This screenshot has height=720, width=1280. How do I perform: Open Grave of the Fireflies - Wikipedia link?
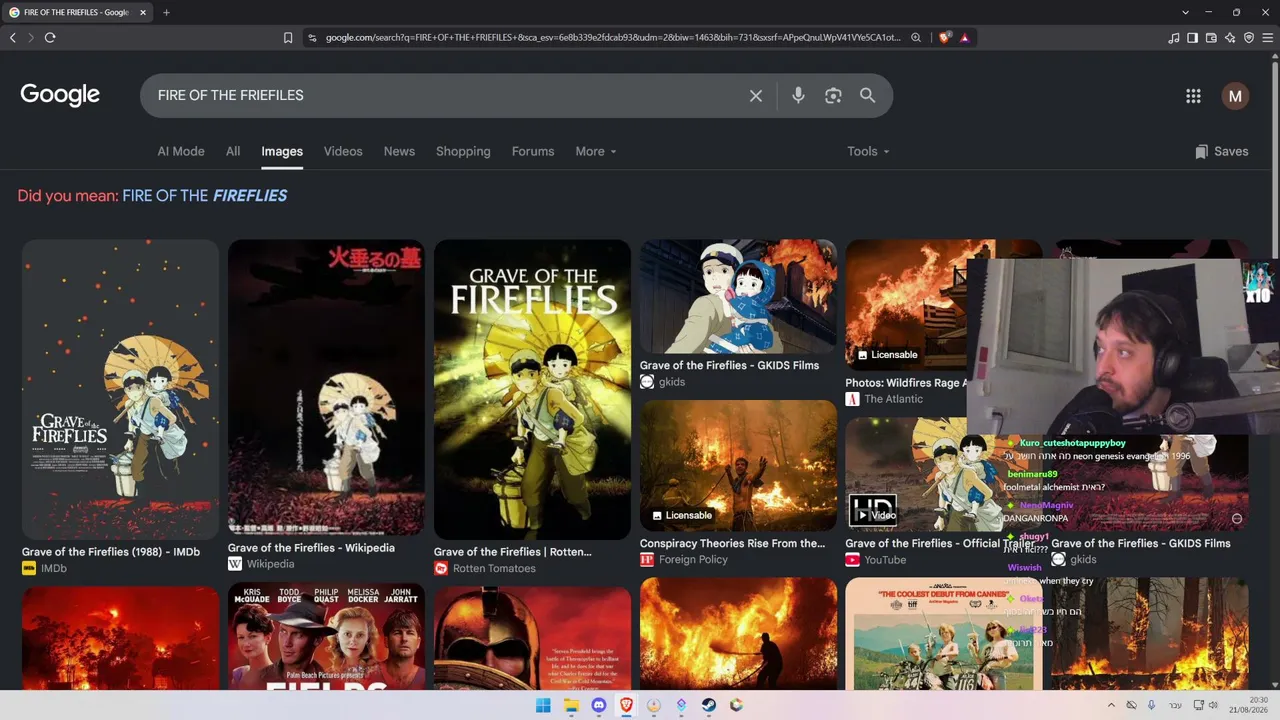point(311,548)
